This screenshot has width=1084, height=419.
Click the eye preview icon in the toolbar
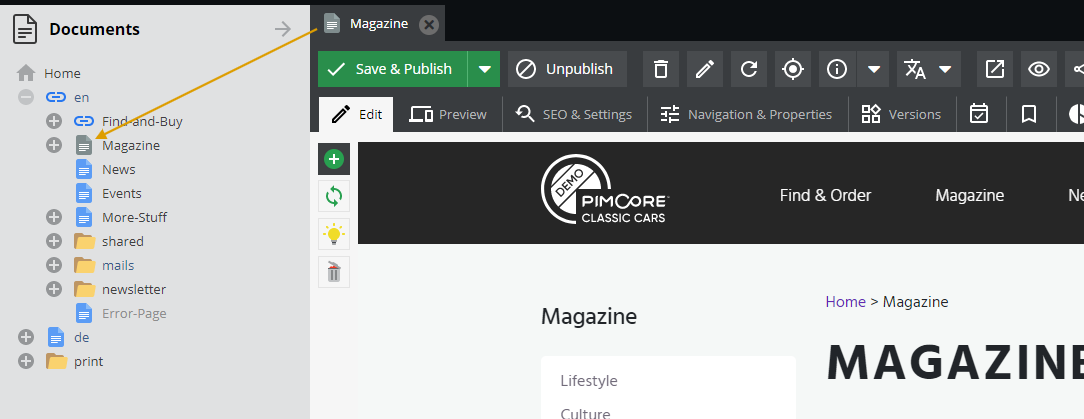click(1039, 69)
